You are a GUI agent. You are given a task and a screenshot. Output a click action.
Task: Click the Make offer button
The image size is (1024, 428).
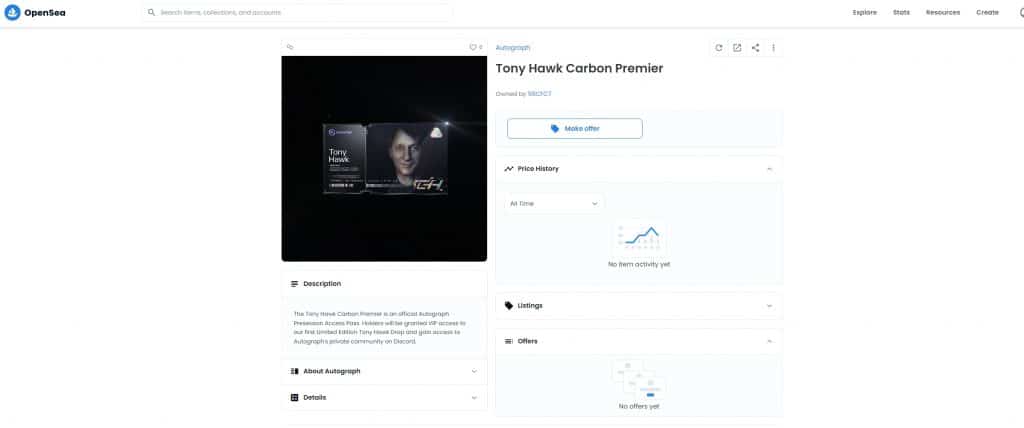tap(575, 129)
